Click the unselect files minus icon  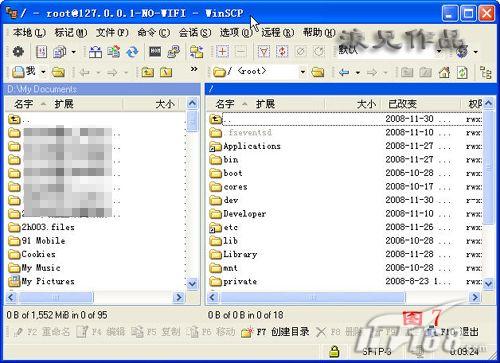(241, 52)
